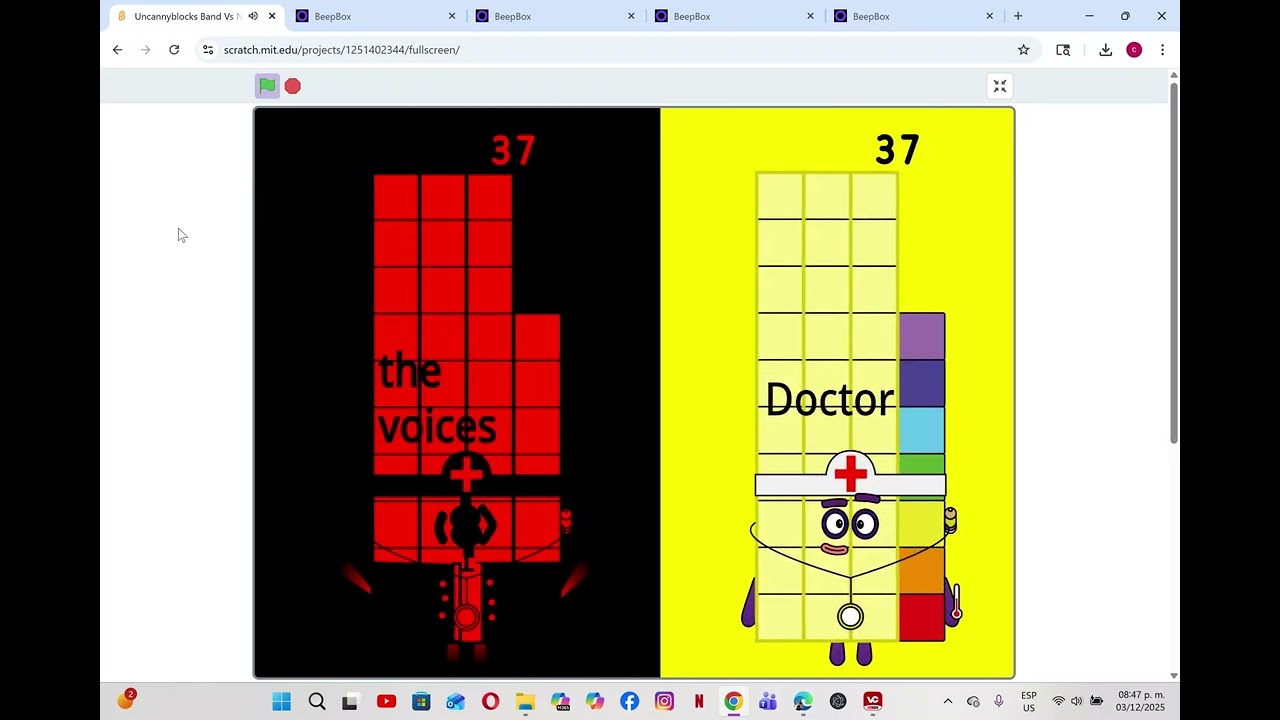Open Microsoft 365 app from the taskbar
Image resolution: width=1280 pixels, height=720 pixels.
(560, 702)
